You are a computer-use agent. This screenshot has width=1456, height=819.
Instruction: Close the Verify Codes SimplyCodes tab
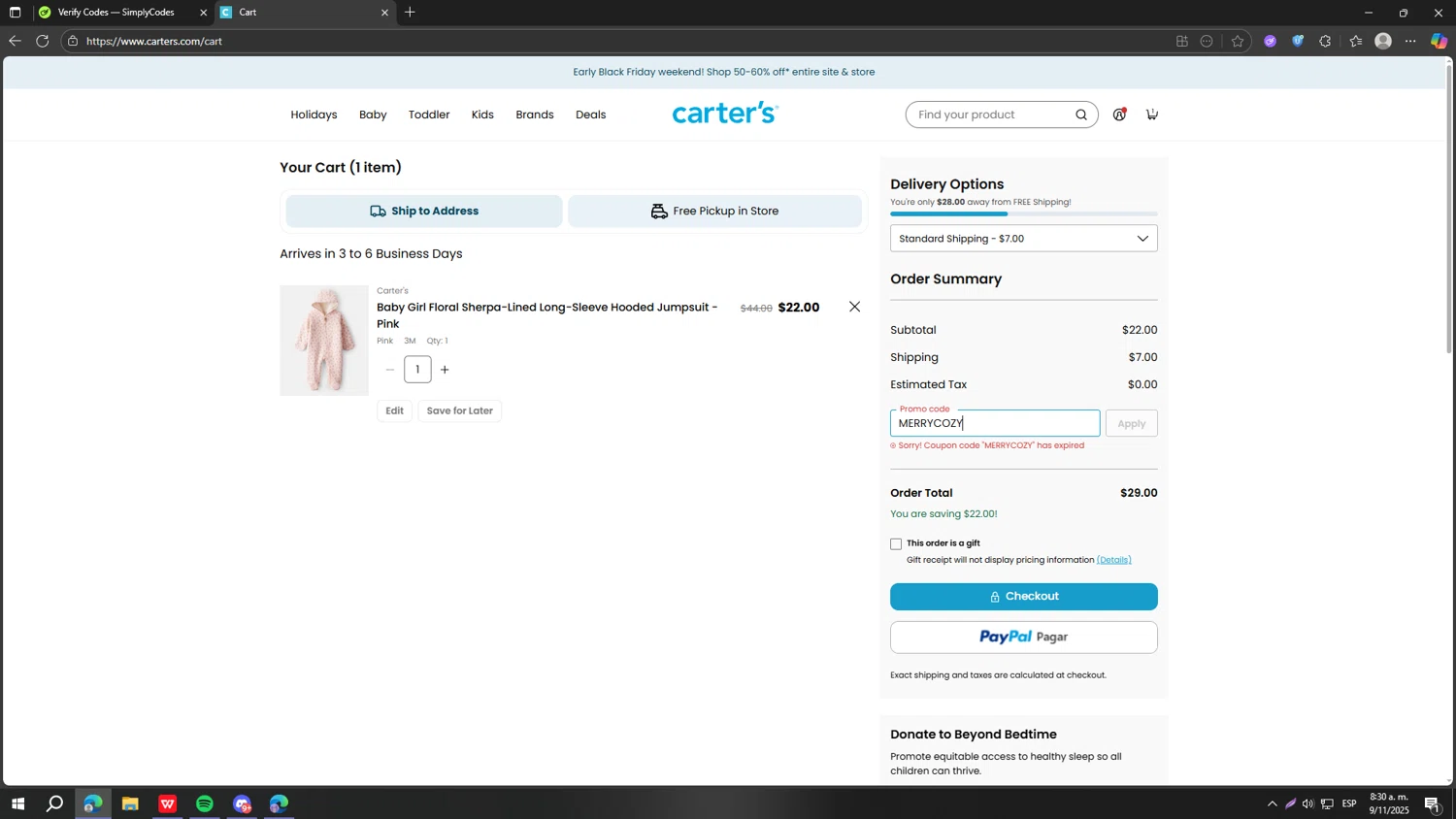pyautogui.click(x=203, y=13)
